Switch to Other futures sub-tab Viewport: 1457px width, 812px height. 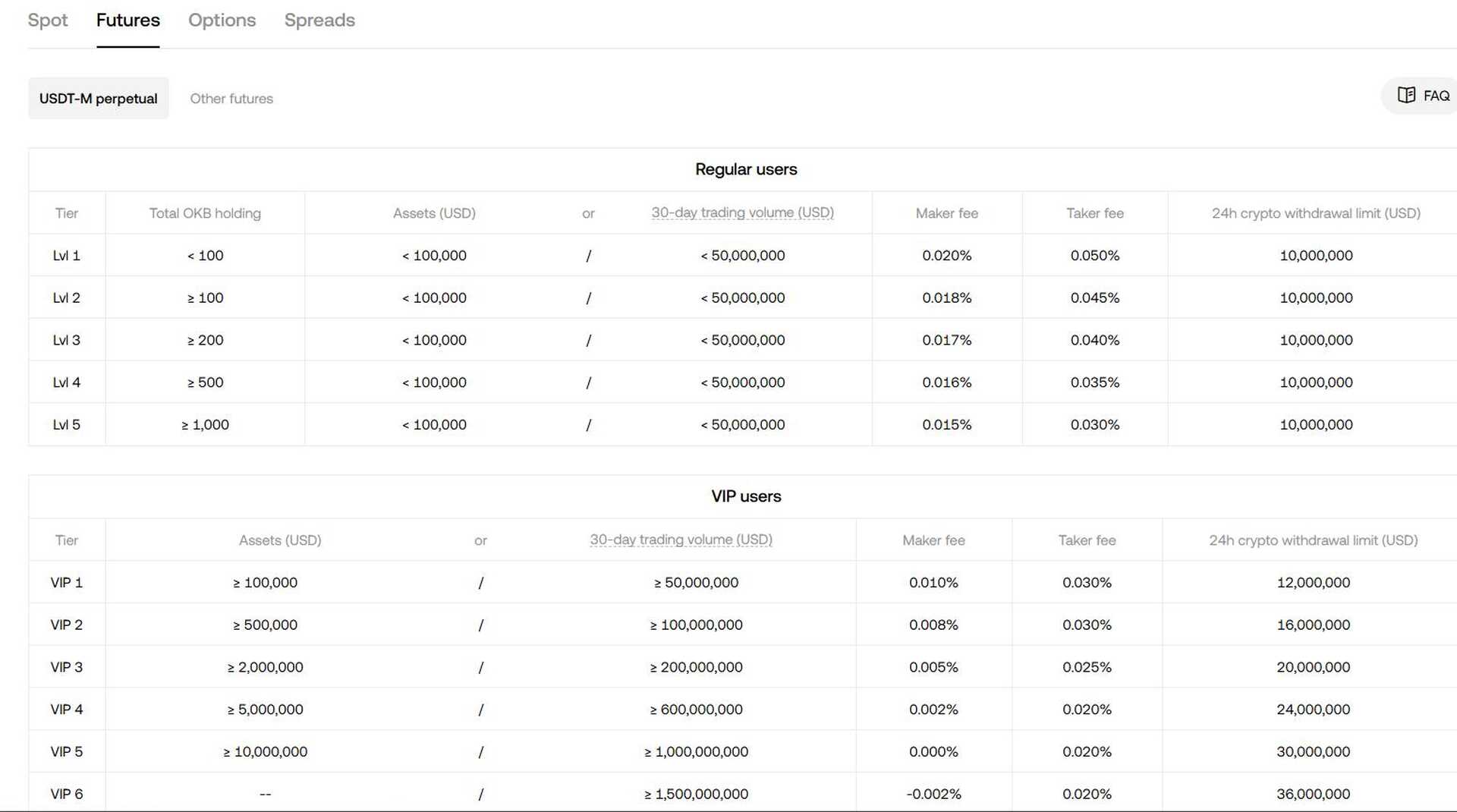point(231,99)
